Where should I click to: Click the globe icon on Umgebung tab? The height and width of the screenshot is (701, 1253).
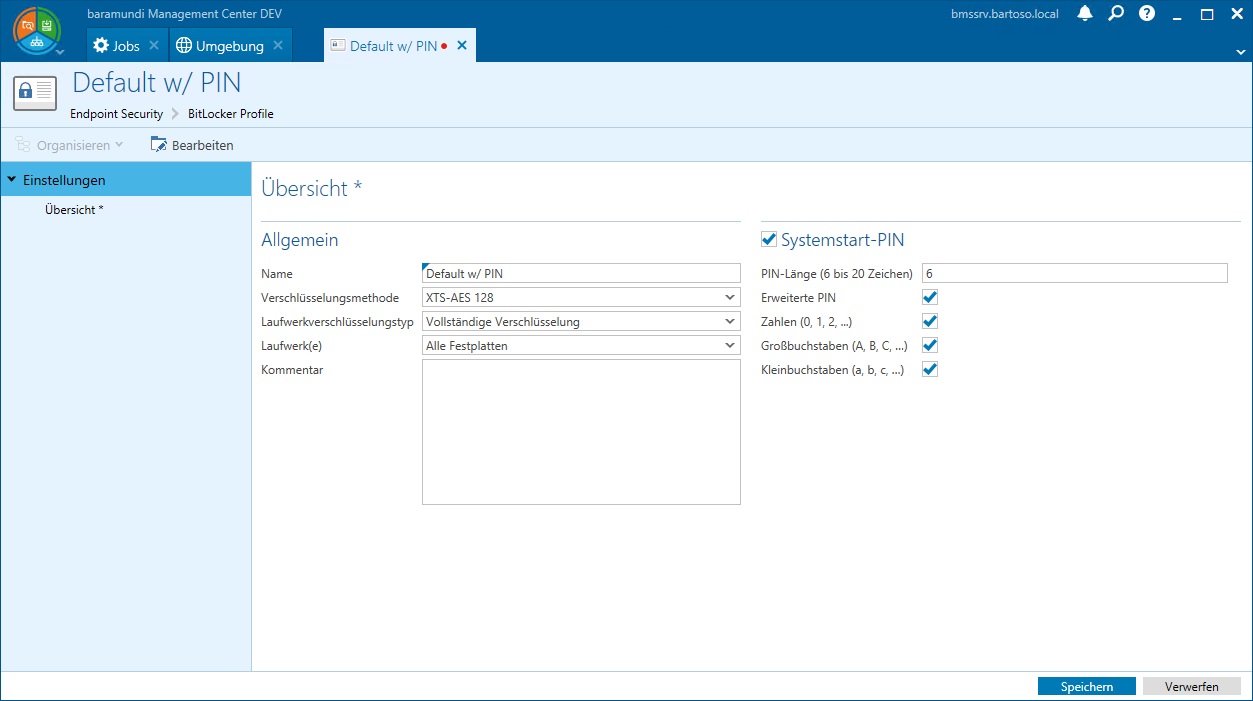(184, 46)
